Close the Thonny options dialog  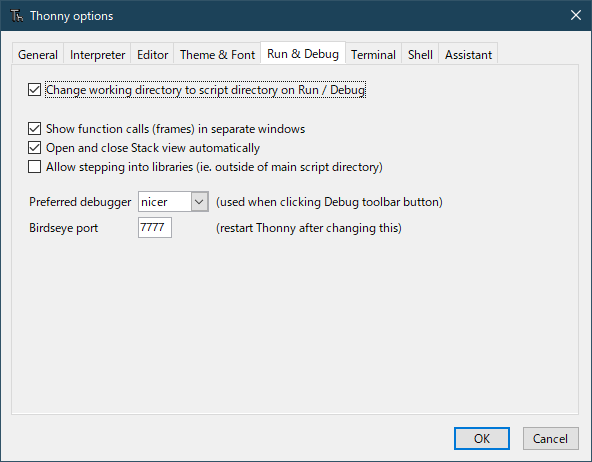tap(575, 15)
